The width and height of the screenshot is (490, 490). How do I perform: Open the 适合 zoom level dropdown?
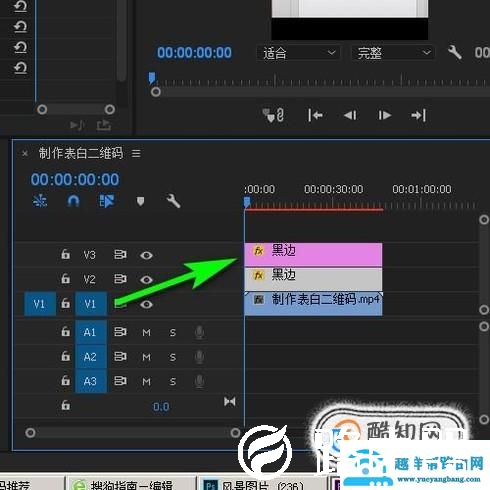[x=298, y=53]
